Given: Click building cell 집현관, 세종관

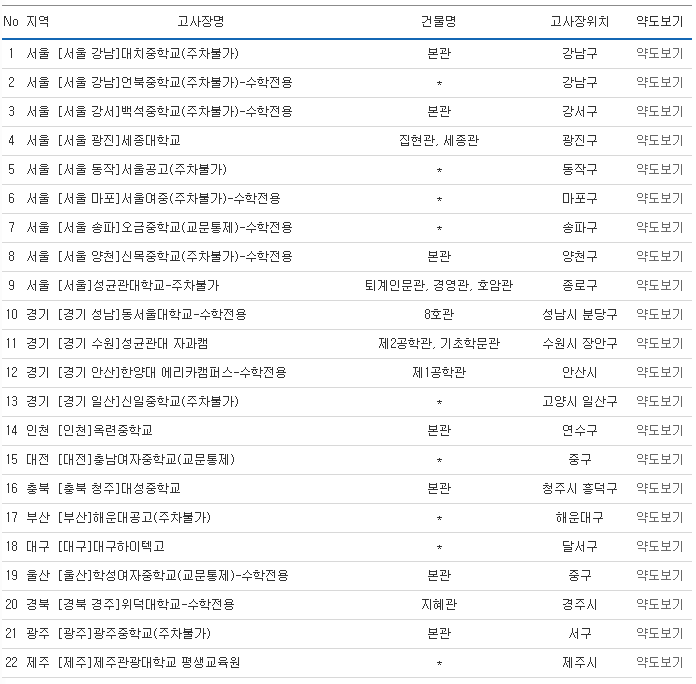Looking at the screenshot, I should 439,141.
